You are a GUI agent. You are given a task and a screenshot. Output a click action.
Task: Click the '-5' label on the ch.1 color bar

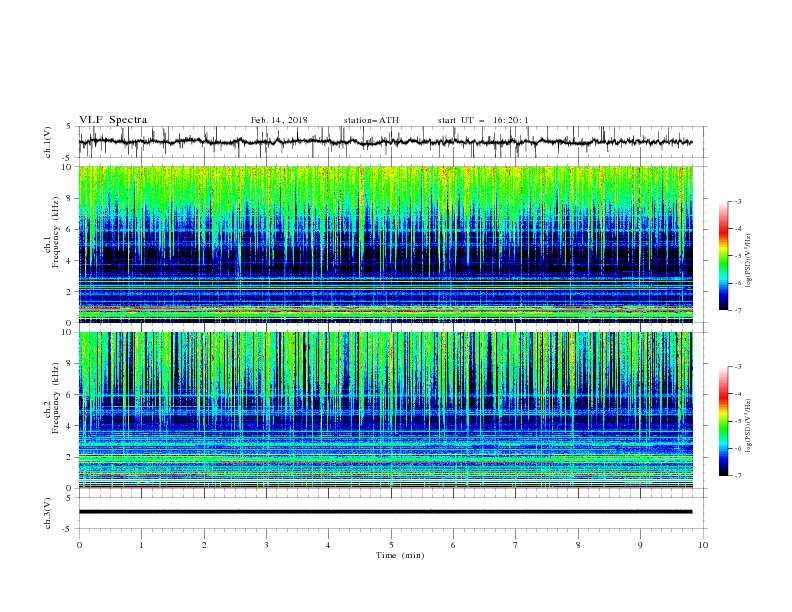click(738, 256)
